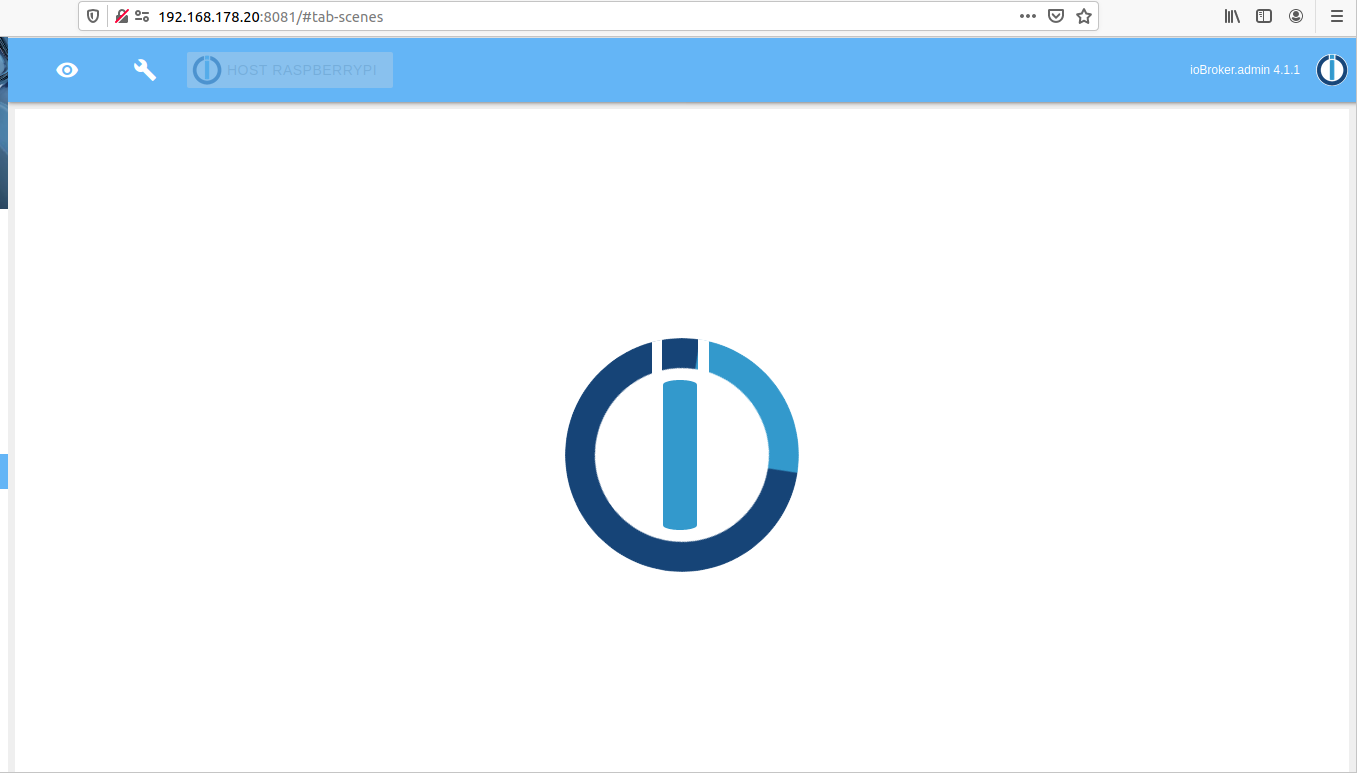Open the wrench settings tool
The height and width of the screenshot is (773, 1357).
point(145,69)
